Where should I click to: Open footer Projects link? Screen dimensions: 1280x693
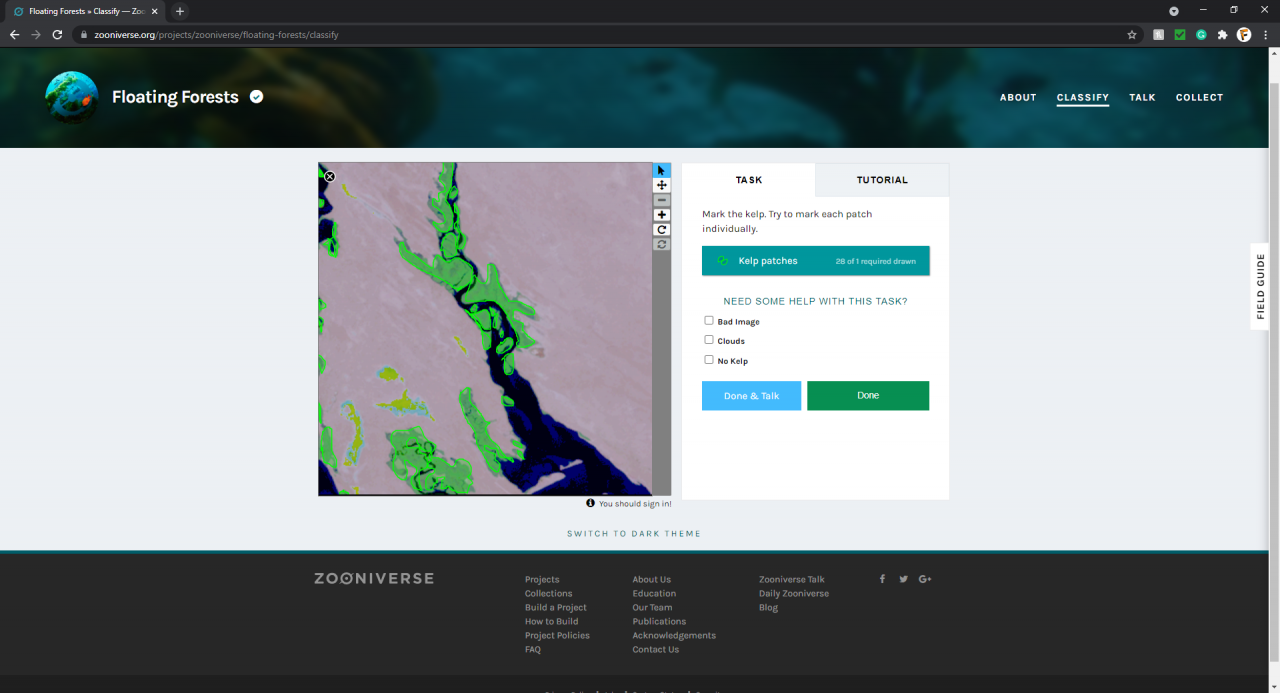tap(542, 580)
